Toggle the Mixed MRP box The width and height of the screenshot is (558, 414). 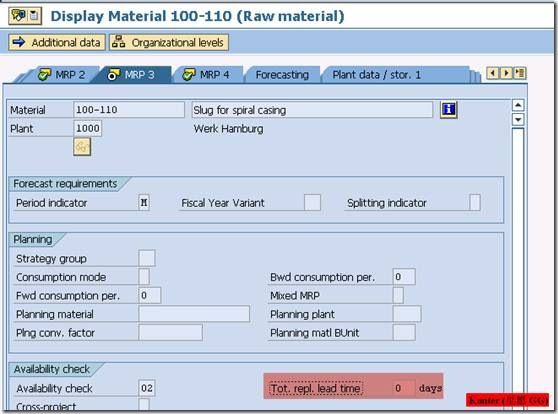398,295
